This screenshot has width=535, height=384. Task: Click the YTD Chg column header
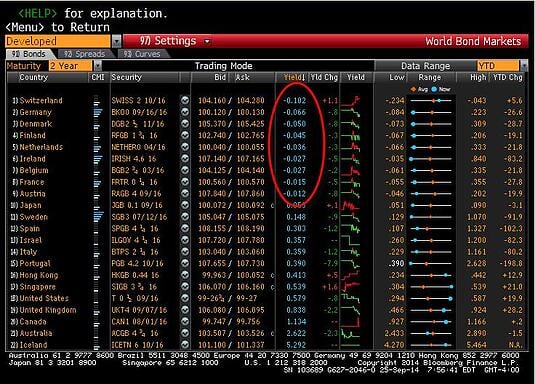tap(508, 77)
